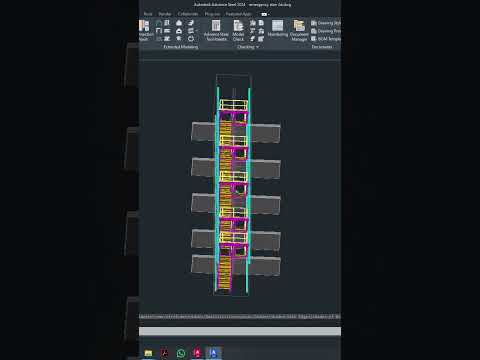Screen dimensions: 480x360
Task: Open File Explorer from the taskbar
Action: 148,353
